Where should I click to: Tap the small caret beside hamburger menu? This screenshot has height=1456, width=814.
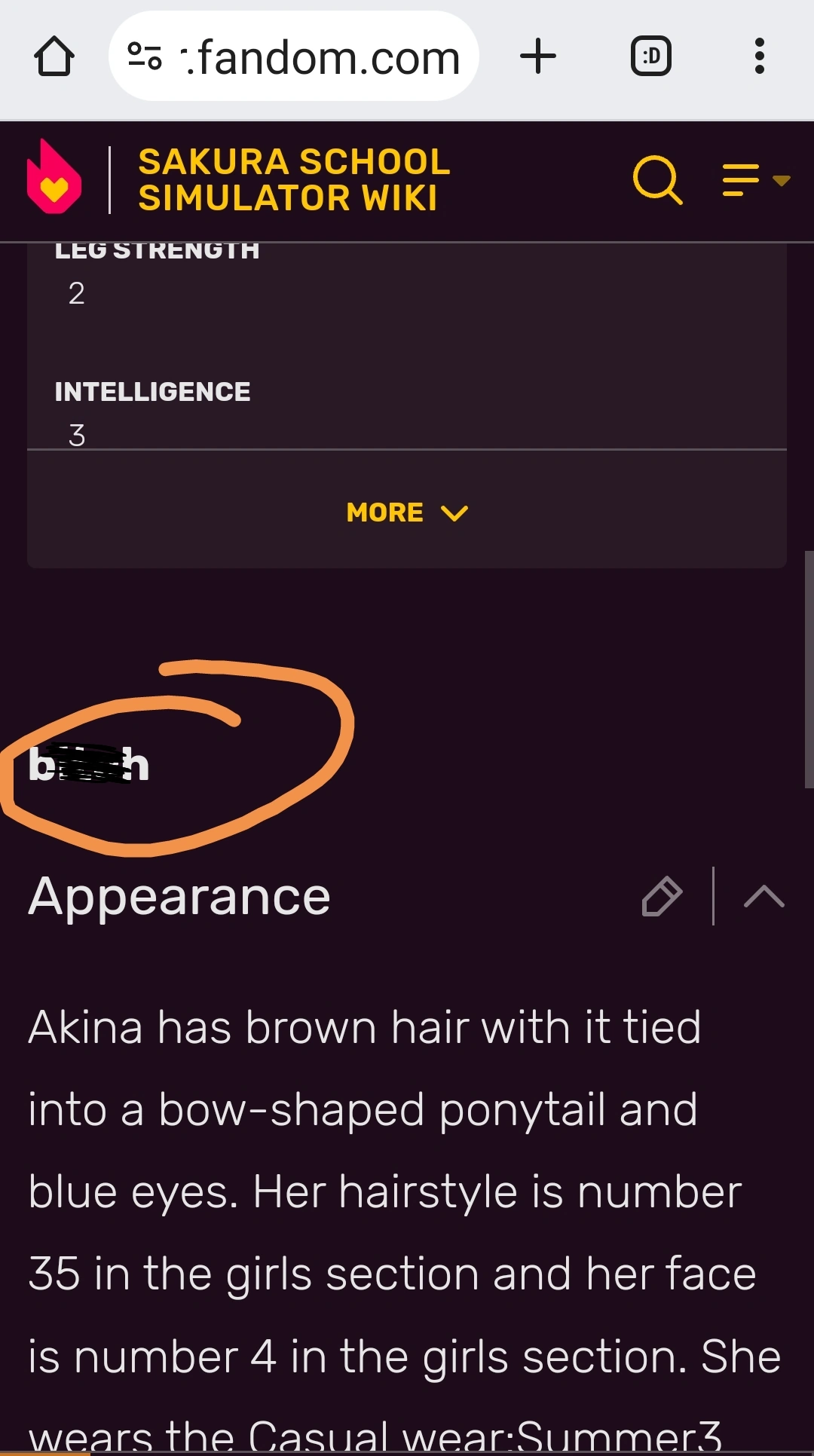point(782,180)
